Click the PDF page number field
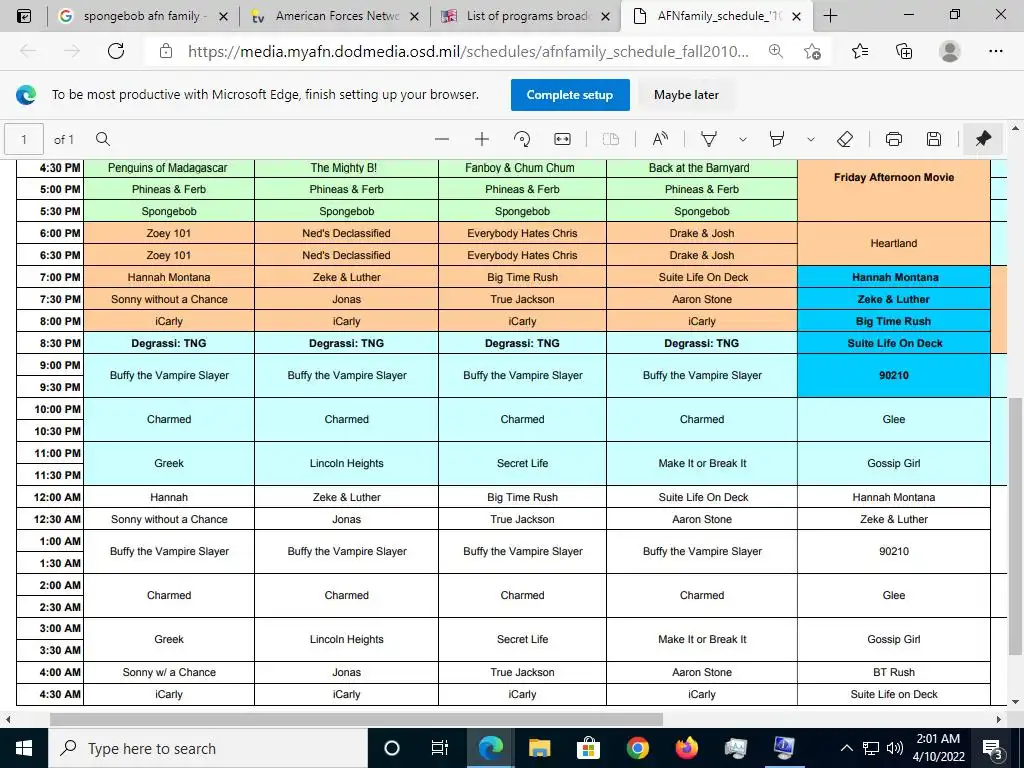The width and height of the screenshot is (1024, 768). pos(24,139)
